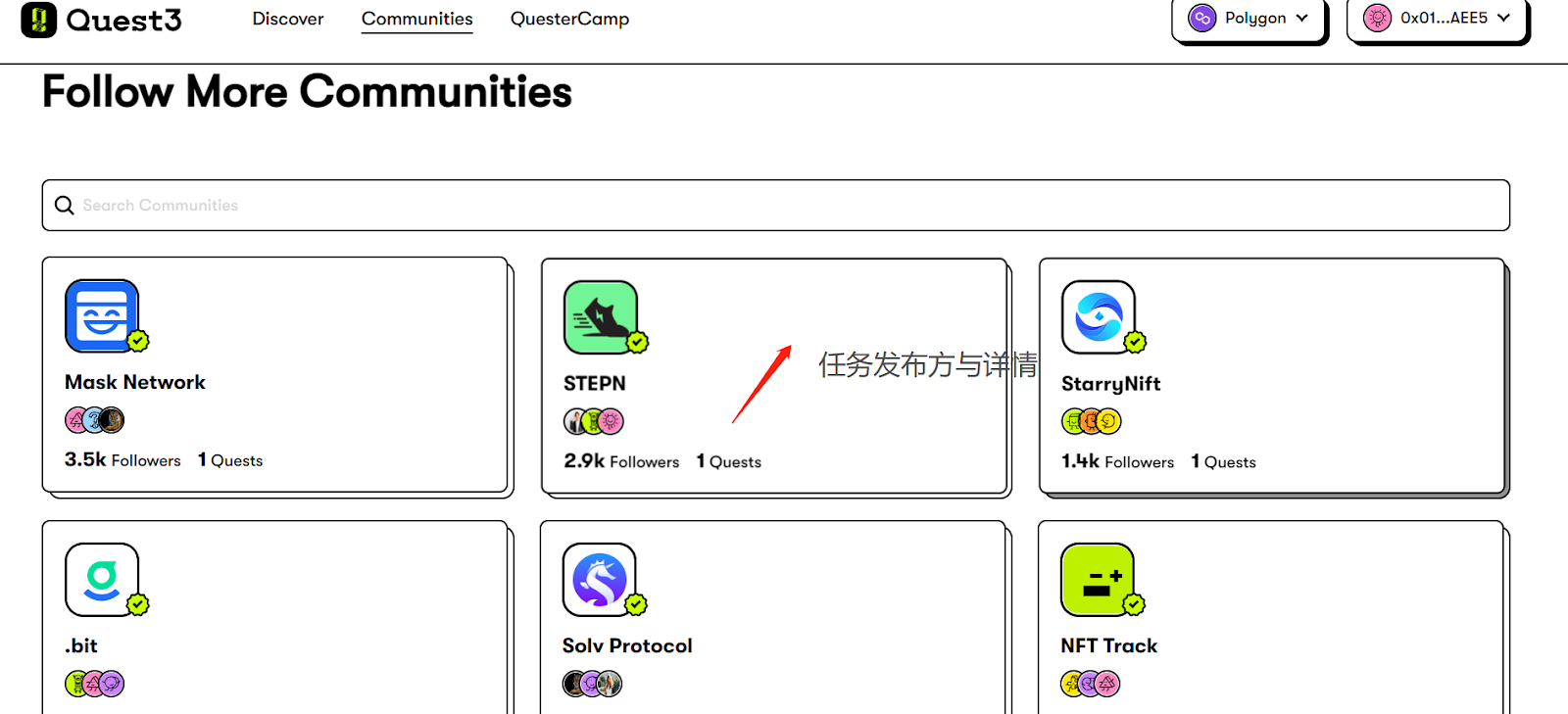Open the Solv Protocol community name
The image size is (1568, 714).
pyautogui.click(x=627, y=645)
